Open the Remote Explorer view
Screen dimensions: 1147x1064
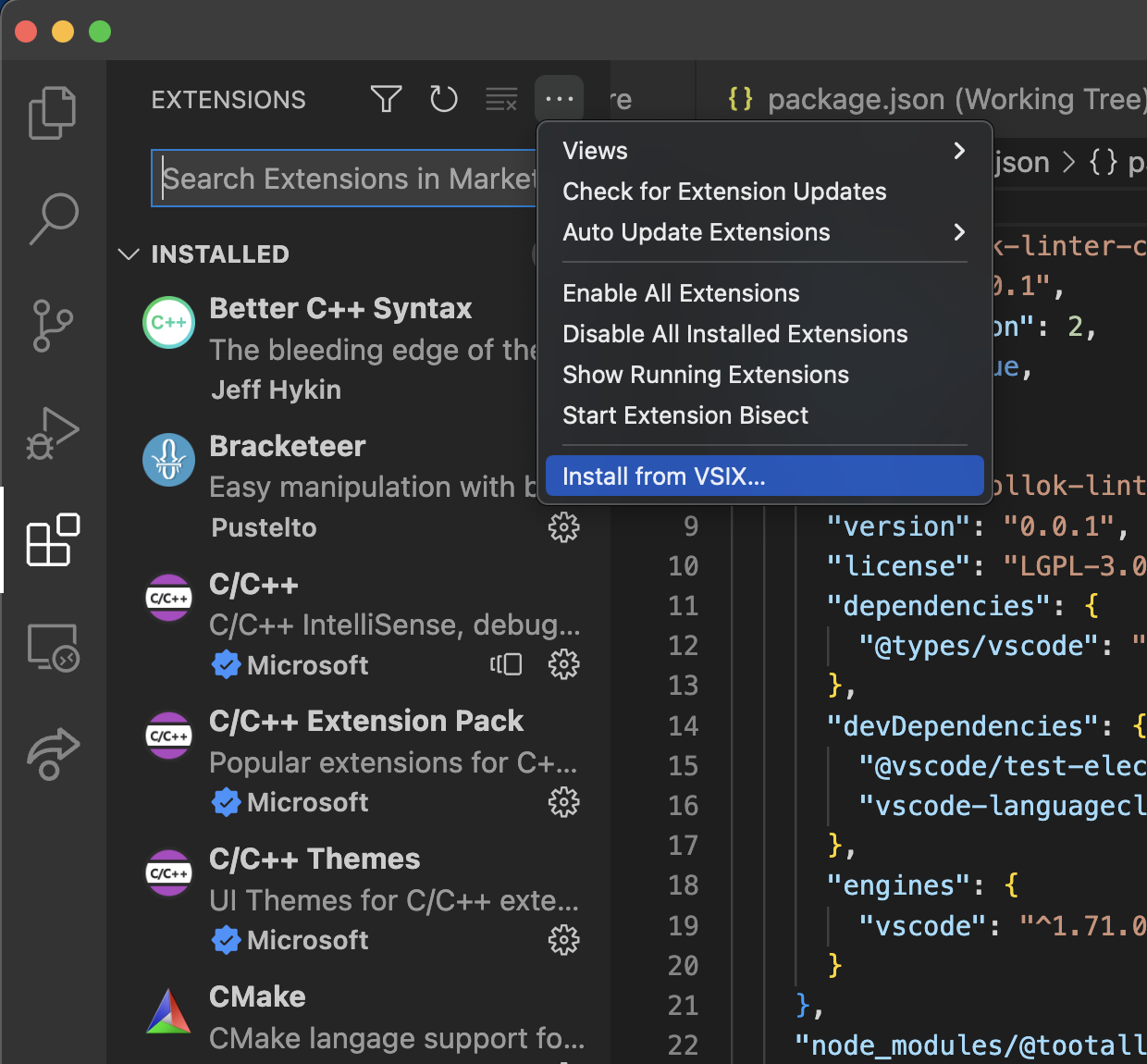53,647
